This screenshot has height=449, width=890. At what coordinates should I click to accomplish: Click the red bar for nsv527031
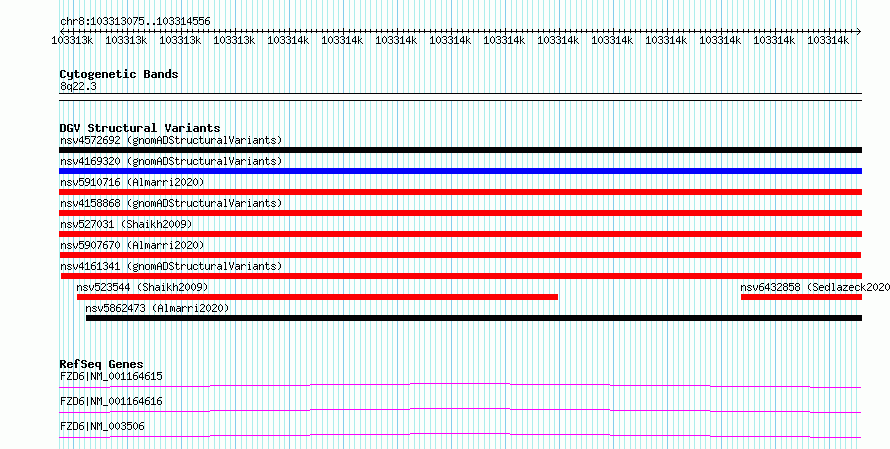460,234
